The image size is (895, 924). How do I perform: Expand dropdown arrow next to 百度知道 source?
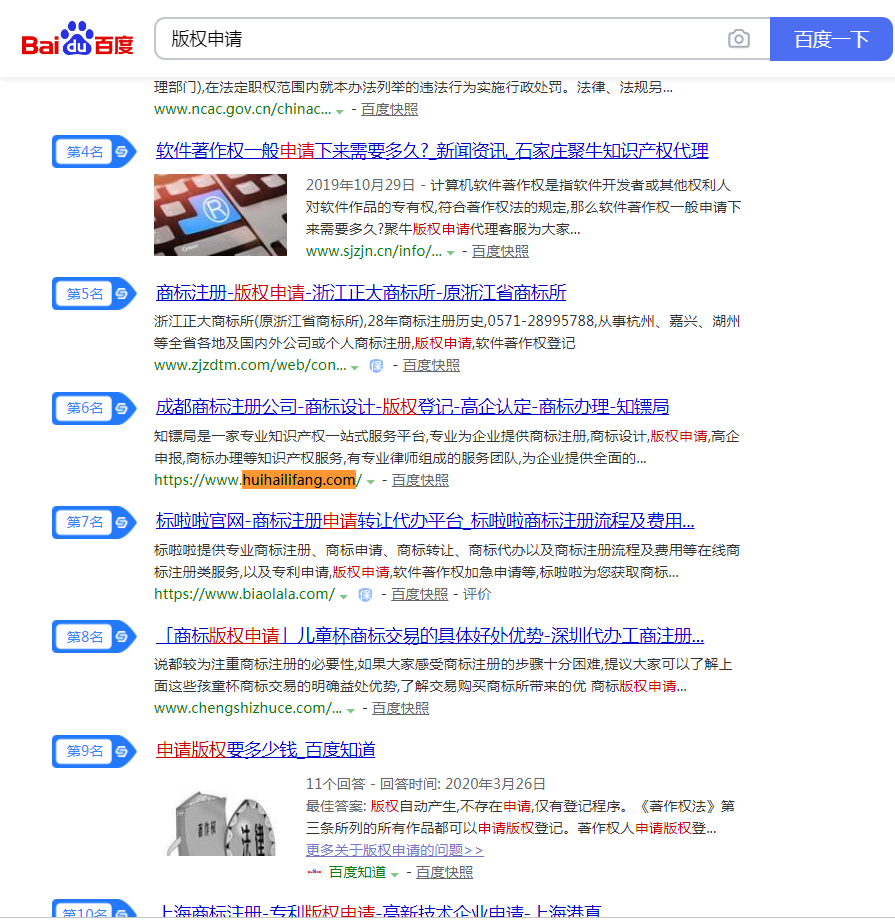point(395,874)
